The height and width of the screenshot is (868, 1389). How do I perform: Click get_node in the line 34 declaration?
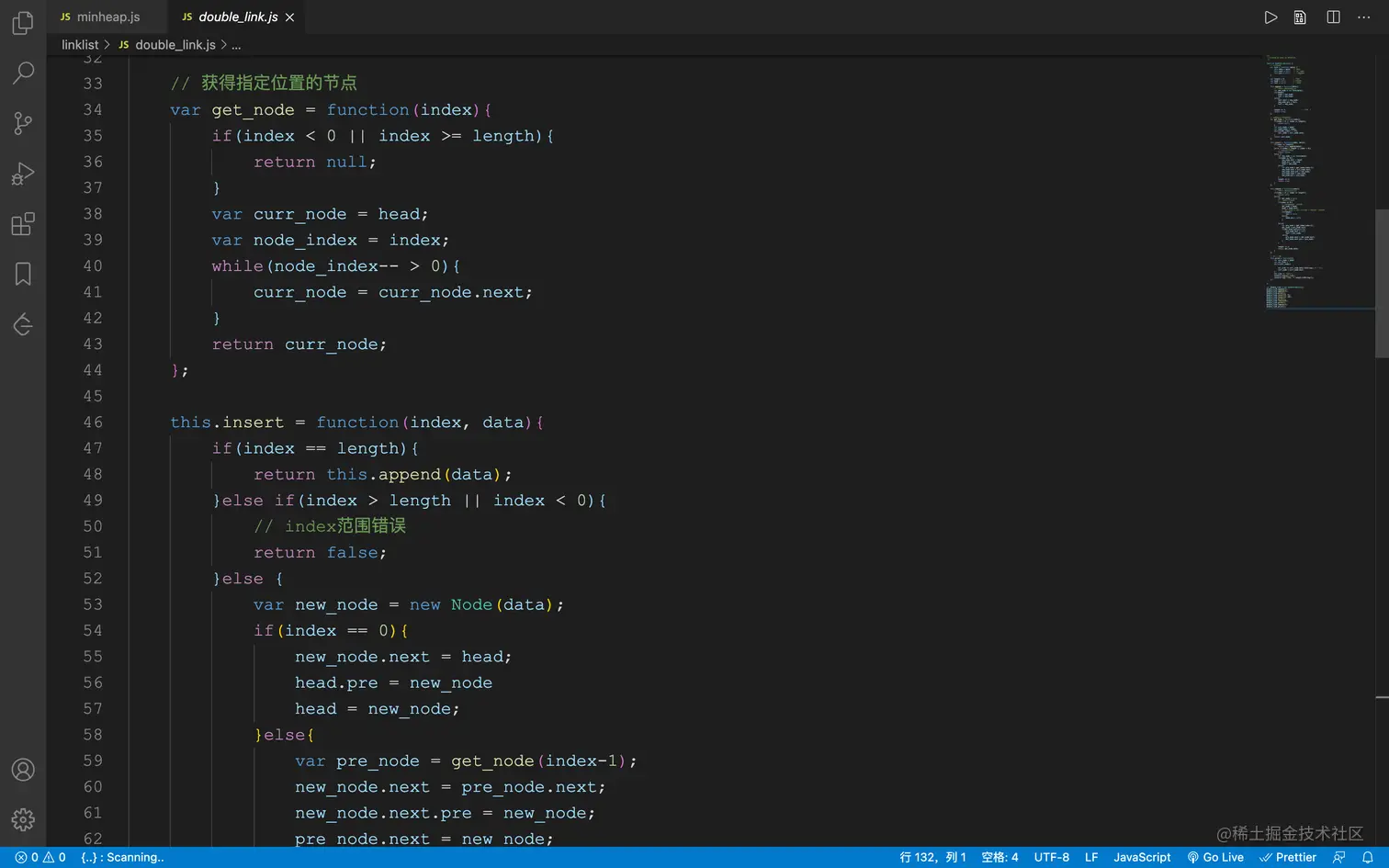(254, 110)
